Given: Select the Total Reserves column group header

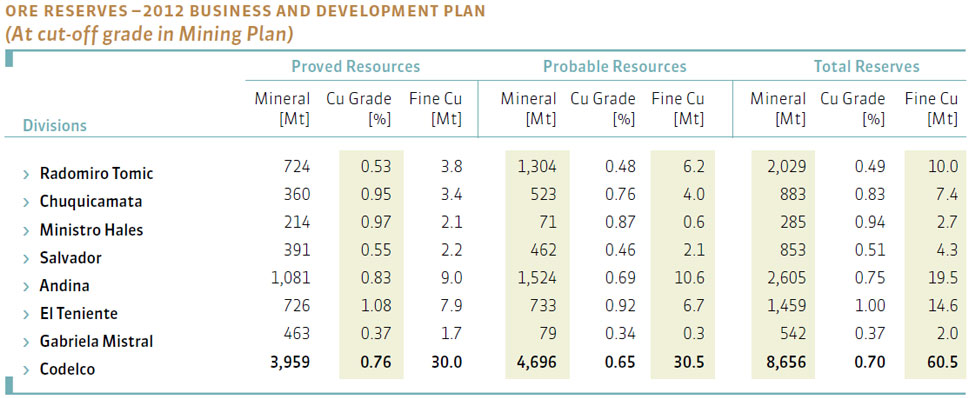Looking at the screenshot, I should pos(867,67).
